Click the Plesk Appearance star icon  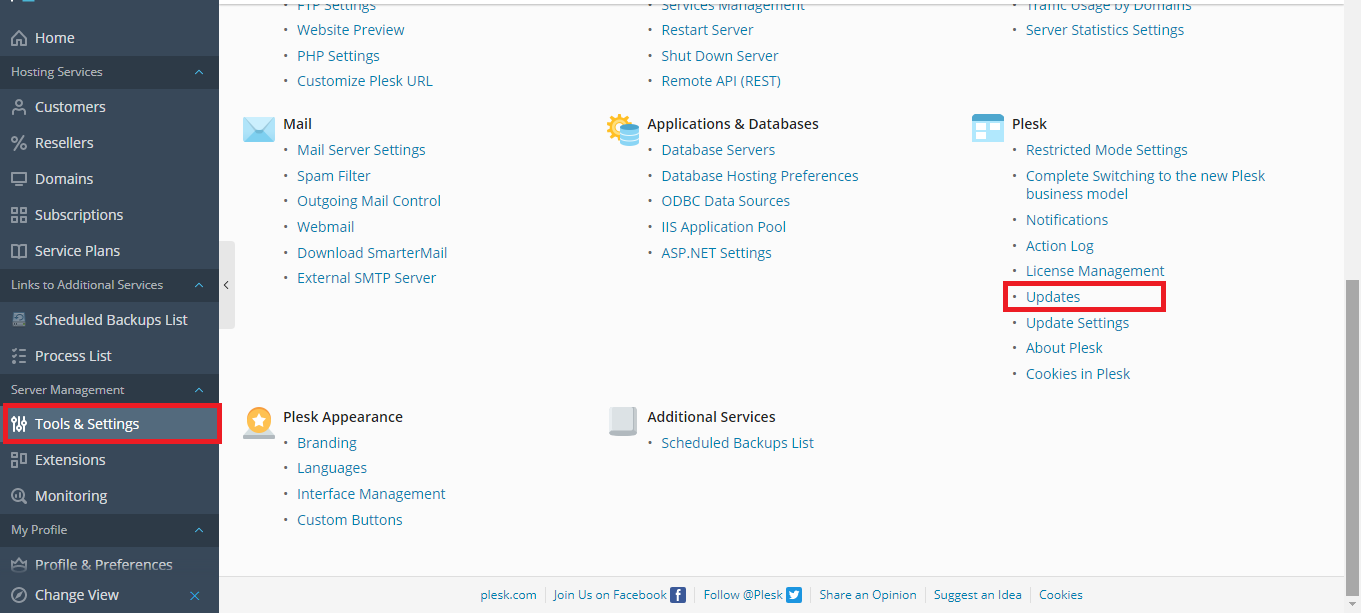click(x=259, y=422)
